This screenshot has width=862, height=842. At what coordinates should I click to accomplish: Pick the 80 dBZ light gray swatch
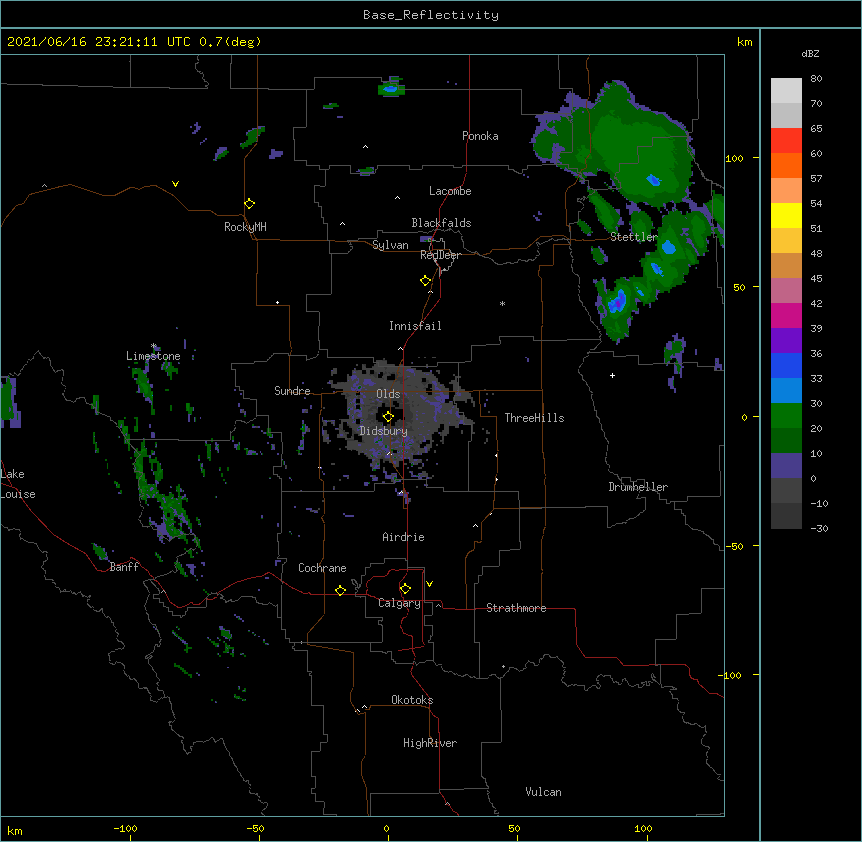[x=786, y=91]
